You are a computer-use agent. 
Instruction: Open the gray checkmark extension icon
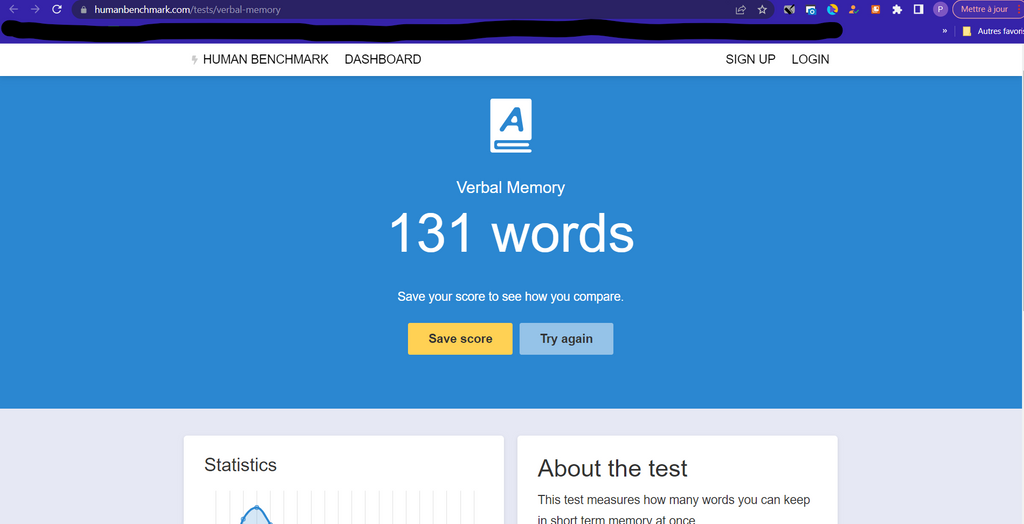pos(789,9)
